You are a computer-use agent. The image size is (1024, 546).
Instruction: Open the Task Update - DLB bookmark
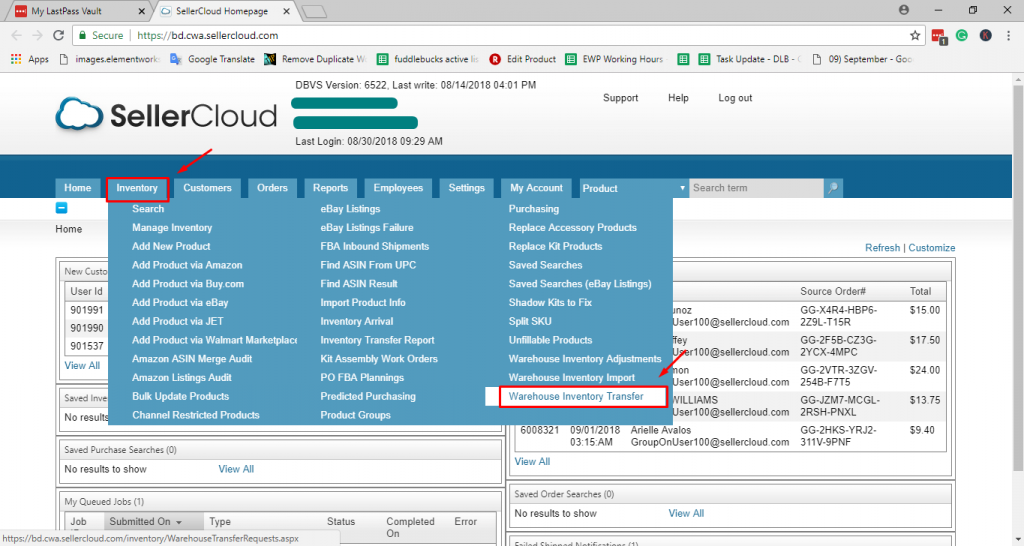(x=750, y=59)
